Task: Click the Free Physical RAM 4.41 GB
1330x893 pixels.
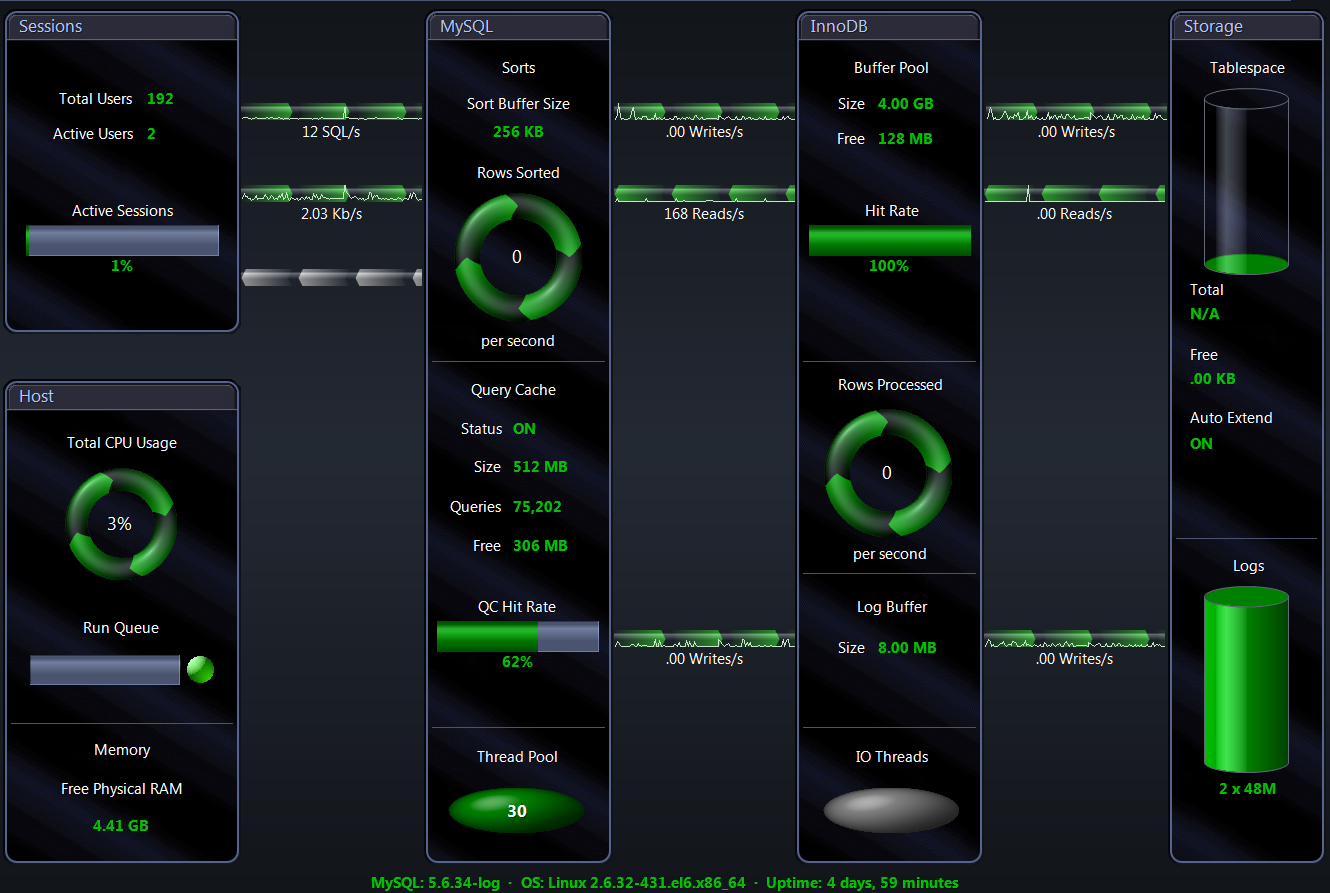Action: pos(121,826)
